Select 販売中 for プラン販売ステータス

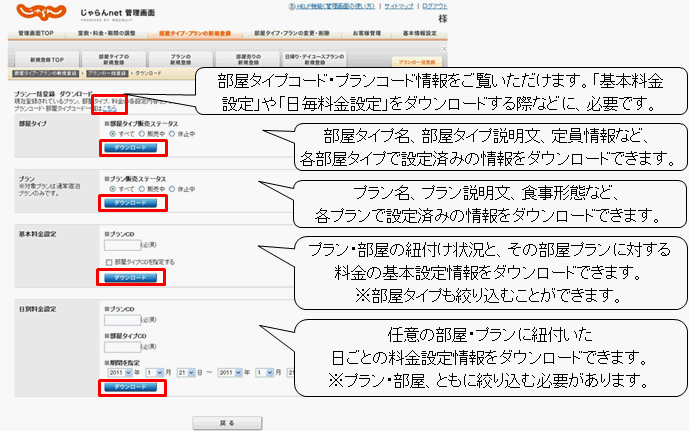click(x=141, y=189)
